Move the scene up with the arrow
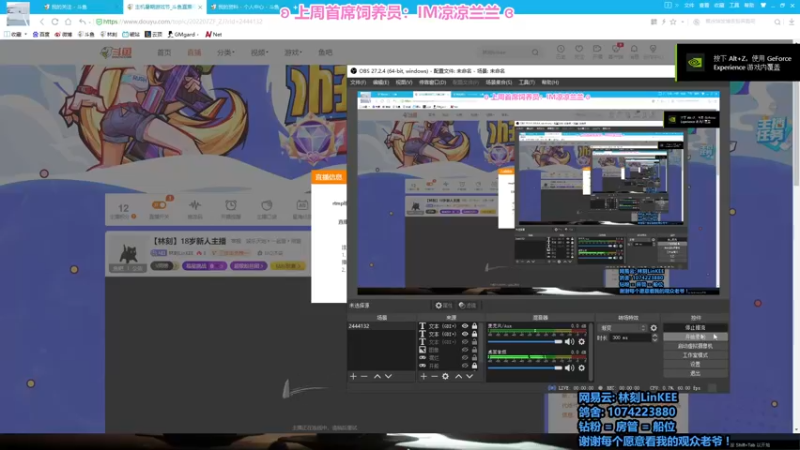 tap(377, 377)
